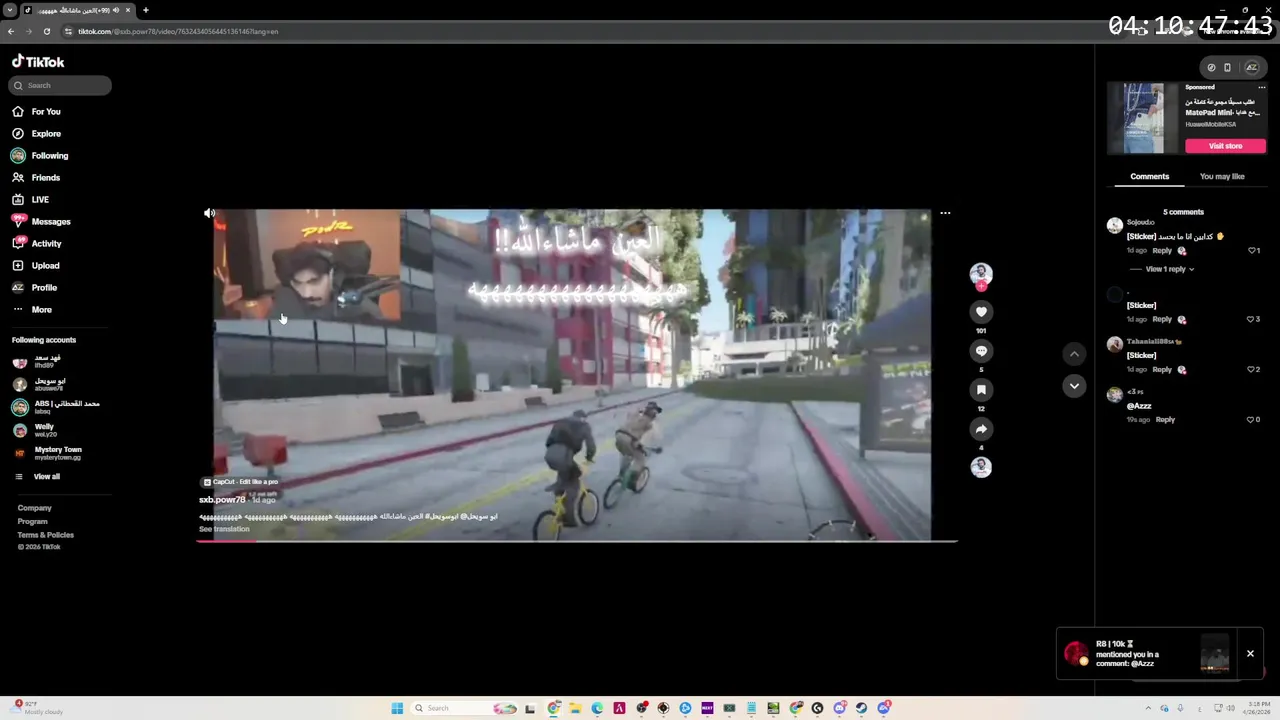Open the For You feed
The height and width of the screenshot is (720, 1280).
click(x=37, y=111)
